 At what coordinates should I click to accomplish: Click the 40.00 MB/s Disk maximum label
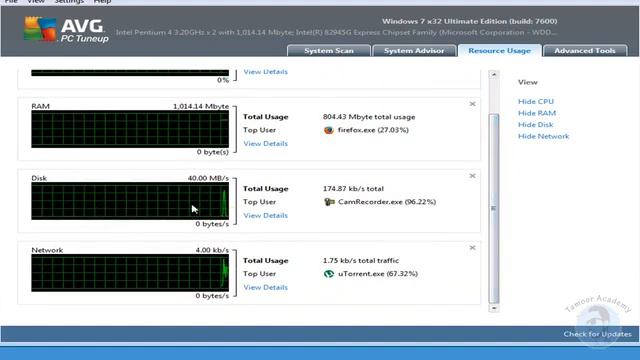click(208, 178)
